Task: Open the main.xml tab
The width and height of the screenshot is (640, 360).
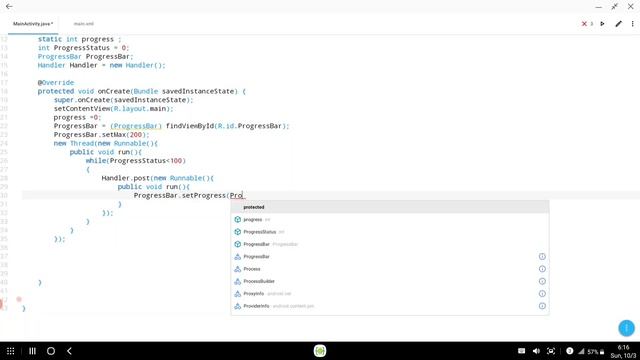Action: 84,24
